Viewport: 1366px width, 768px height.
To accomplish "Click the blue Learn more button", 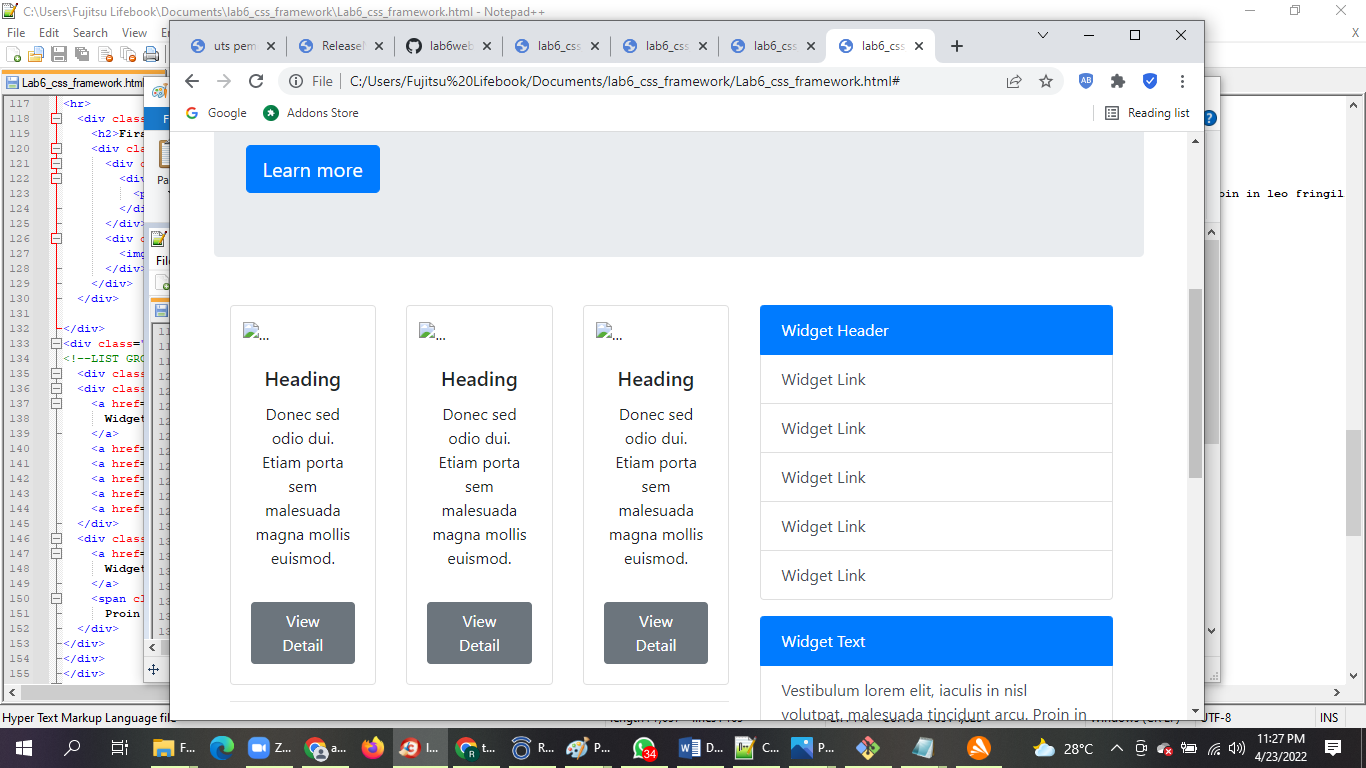I will click(312, 169).
